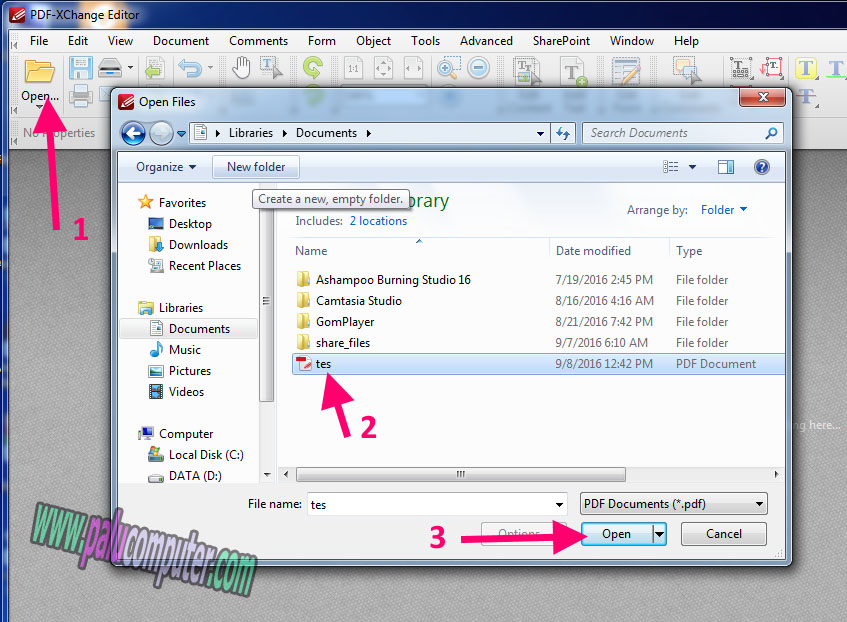Click the New folder button

[256, 167]
